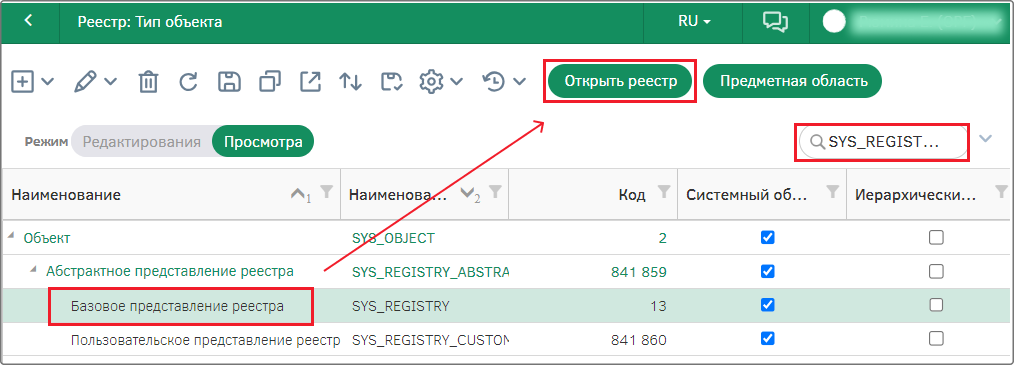This screenshot has width=1014, height=365.
Task: Click the copy duplicate icon
Action: click(x=269, y=82)
